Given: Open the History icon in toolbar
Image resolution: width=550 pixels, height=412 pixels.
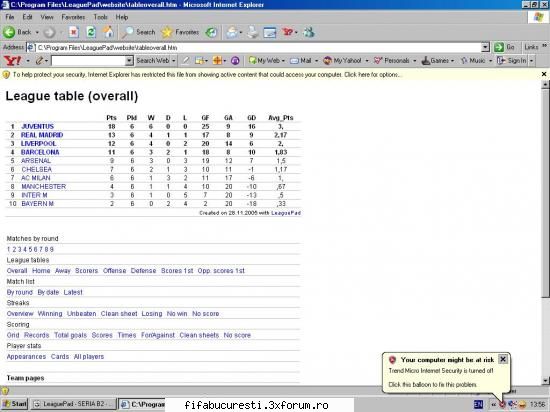Looking at the screenshot, I should point(211,33).
